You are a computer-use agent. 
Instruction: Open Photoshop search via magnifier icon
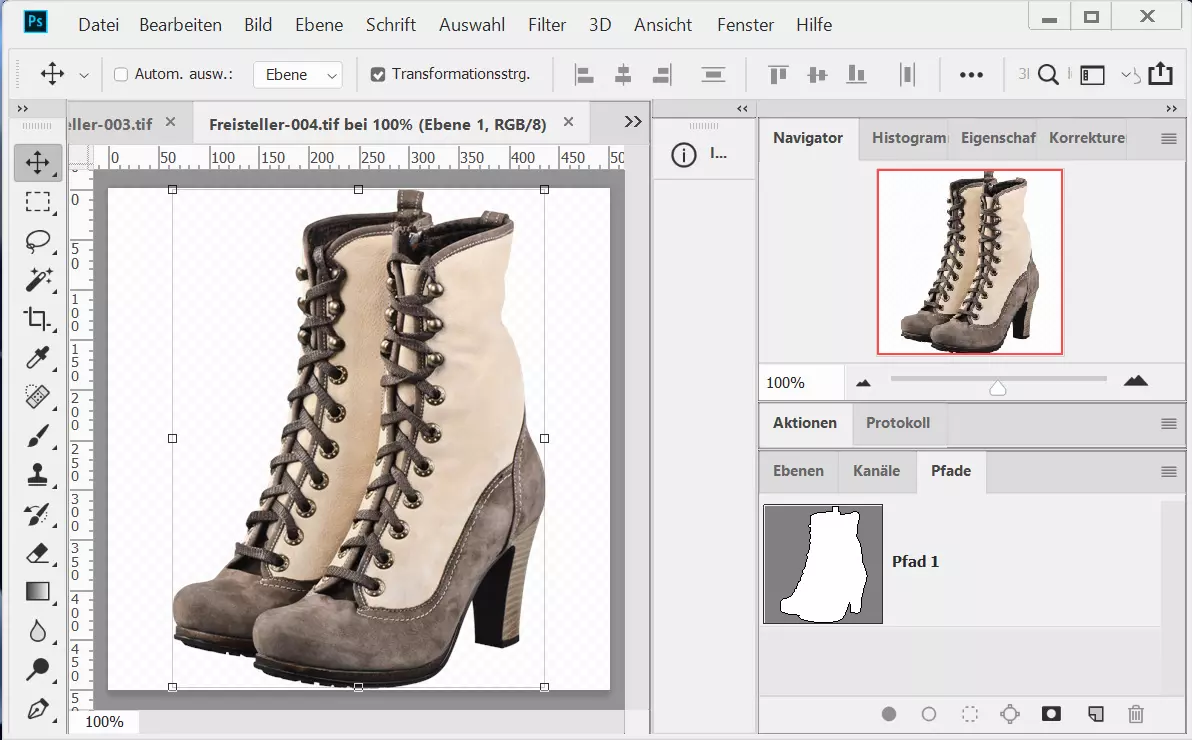[1048, 74]
